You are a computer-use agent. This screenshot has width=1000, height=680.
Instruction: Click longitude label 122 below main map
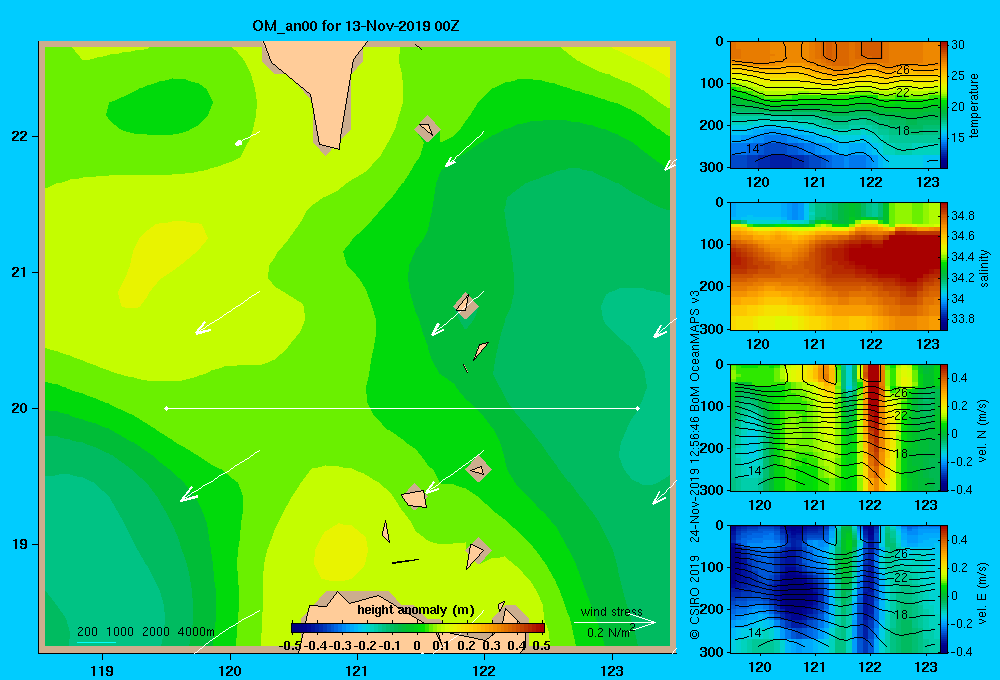click(484, 670)
